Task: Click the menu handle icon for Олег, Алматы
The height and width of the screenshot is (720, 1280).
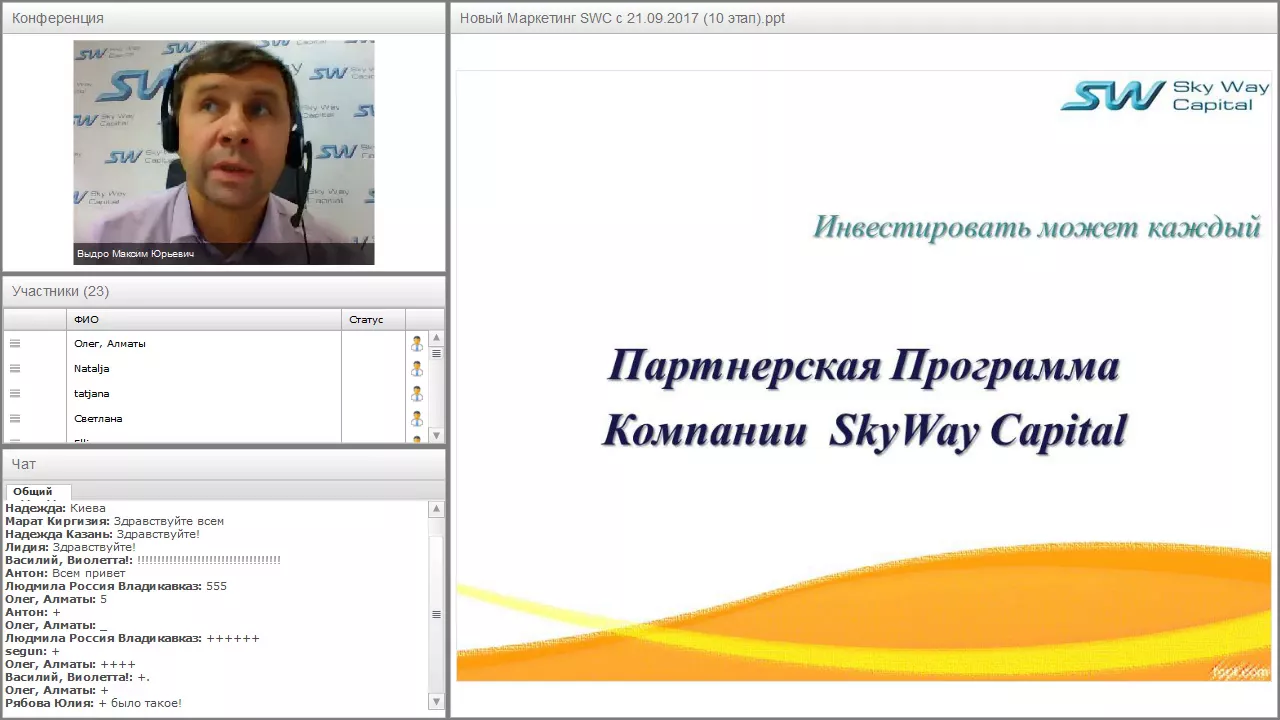Action: point(15,344)
